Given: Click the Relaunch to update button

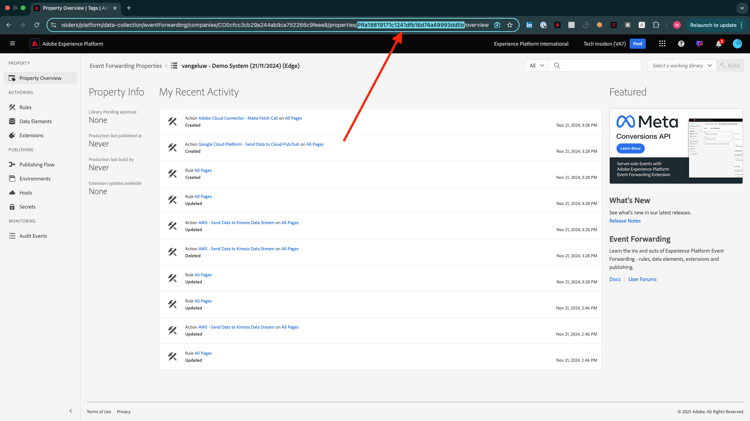Looking at the screenshot, I should tap(713, 25).
